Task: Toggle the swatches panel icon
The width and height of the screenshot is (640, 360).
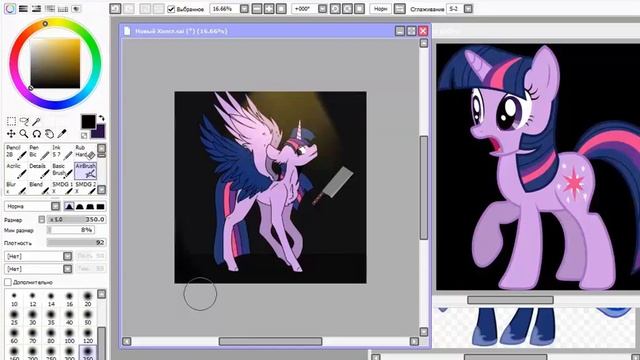Action: (63, 9)
